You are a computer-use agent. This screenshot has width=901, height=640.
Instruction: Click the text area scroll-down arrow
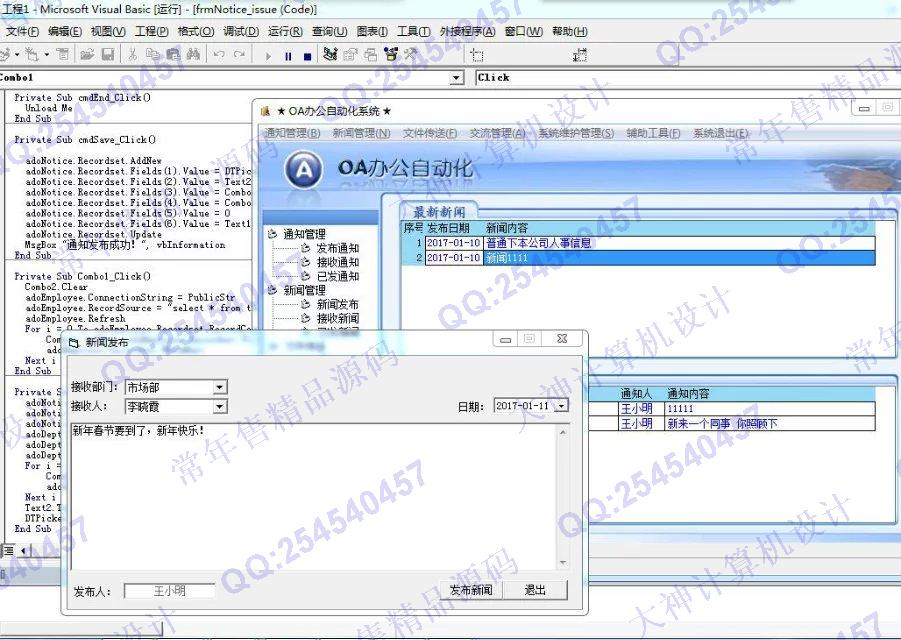pyautogui.click(x=563, y=562)
